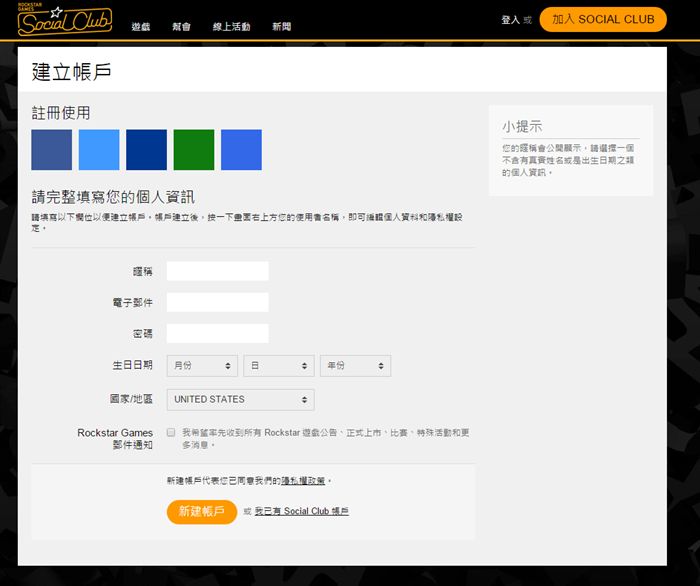Sign up using the first slate-blue square button

[x=51, y=150]
